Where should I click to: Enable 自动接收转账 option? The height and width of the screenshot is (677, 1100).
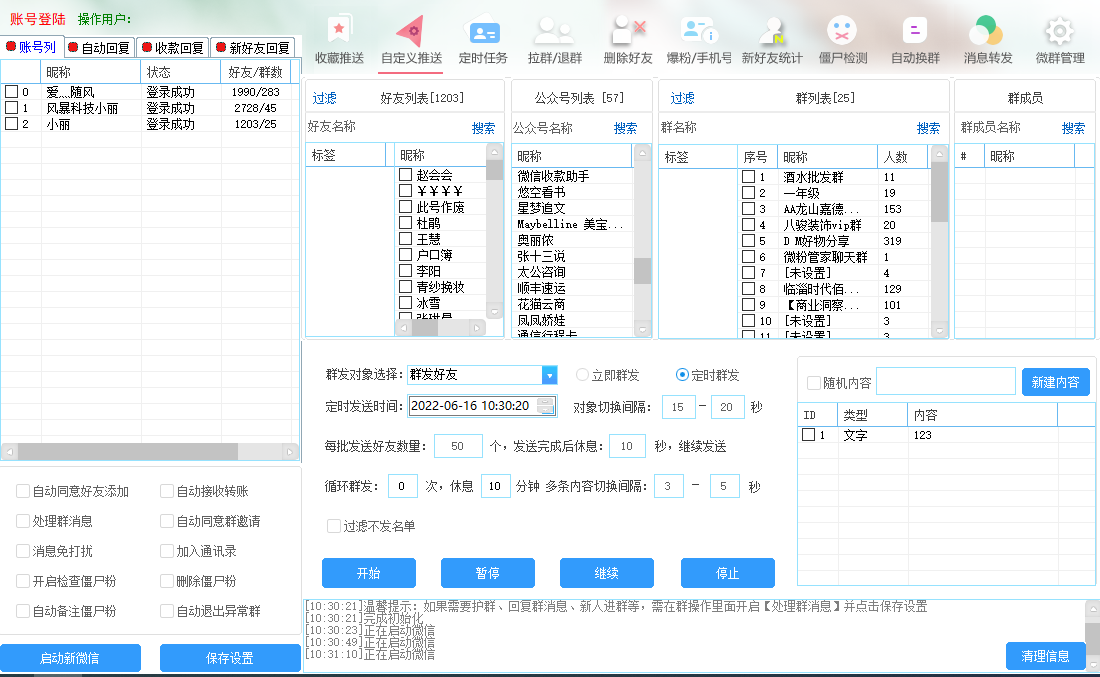point(167,491)
